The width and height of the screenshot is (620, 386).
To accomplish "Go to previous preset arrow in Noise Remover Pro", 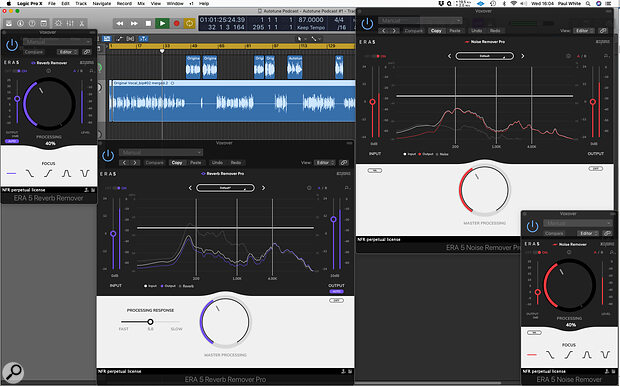I will pyautogui.click(x=449, y=56).
